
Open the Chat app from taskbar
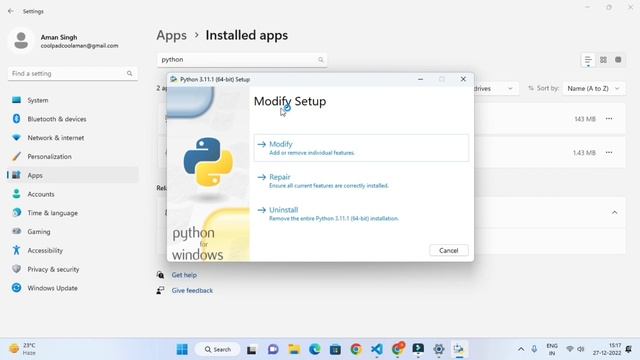click(x=273, y=349)
